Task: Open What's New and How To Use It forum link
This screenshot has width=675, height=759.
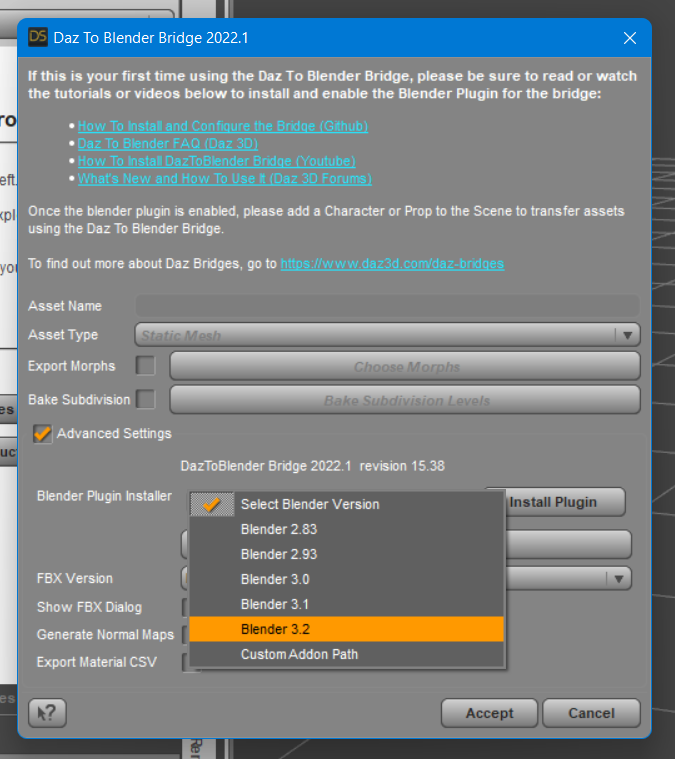Action: pyautogui.click(x=225, y=178)
